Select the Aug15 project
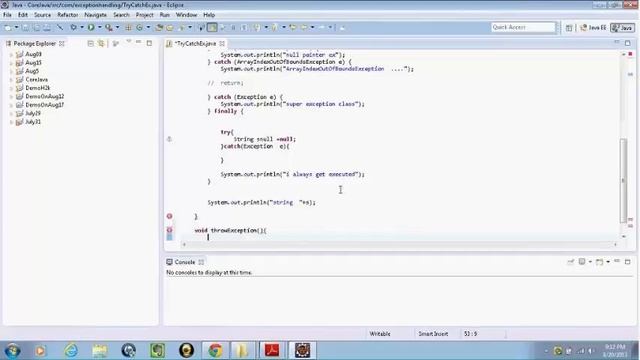 pos(33,63)
